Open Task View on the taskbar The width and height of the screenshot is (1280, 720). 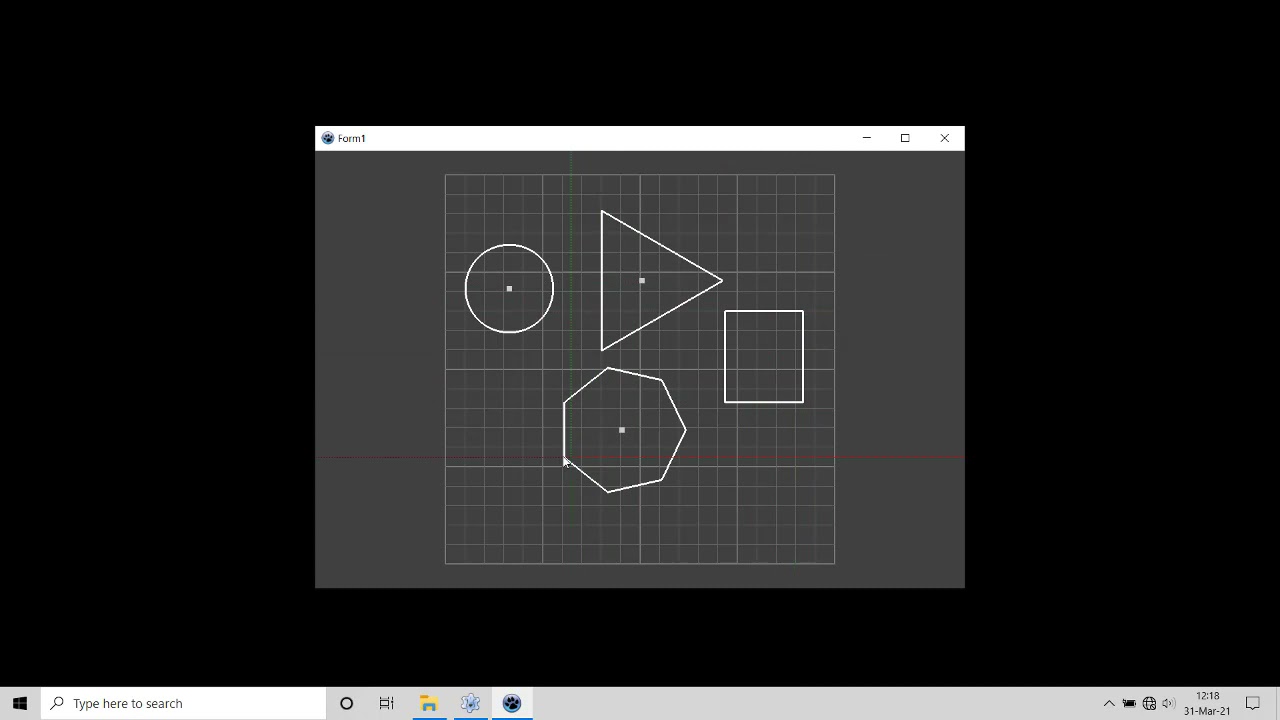(x=386, y=703)
